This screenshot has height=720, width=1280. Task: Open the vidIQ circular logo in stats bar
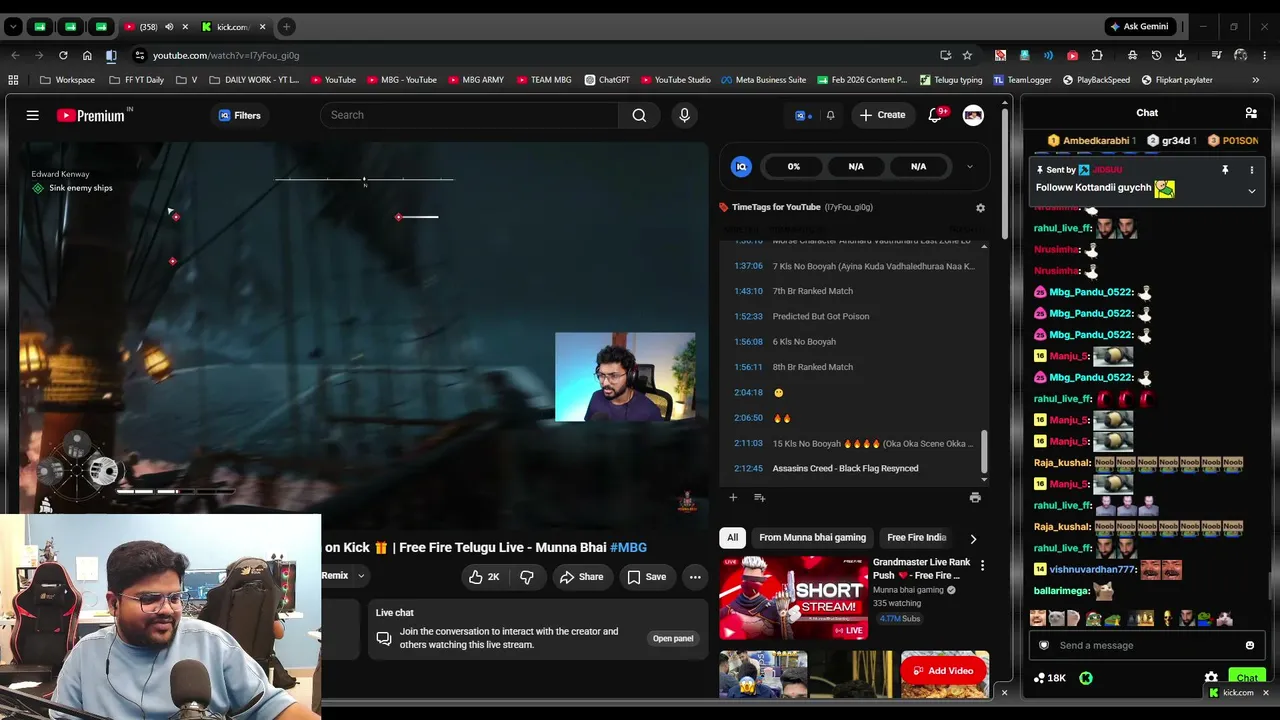pos(741,167)
